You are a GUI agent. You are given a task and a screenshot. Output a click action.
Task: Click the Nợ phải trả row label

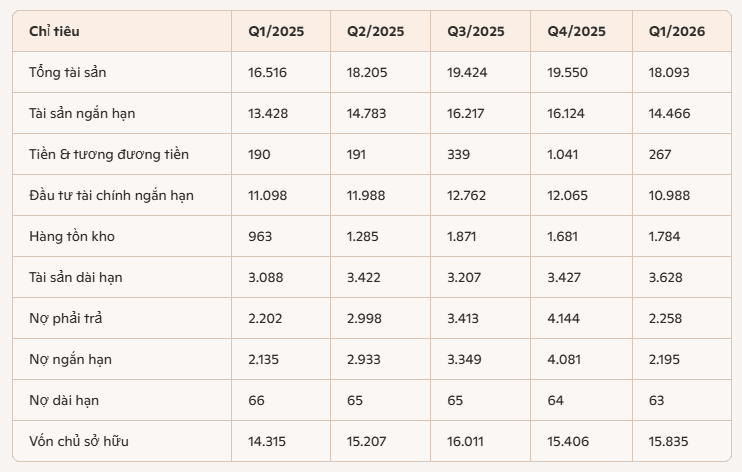point(65,318)
